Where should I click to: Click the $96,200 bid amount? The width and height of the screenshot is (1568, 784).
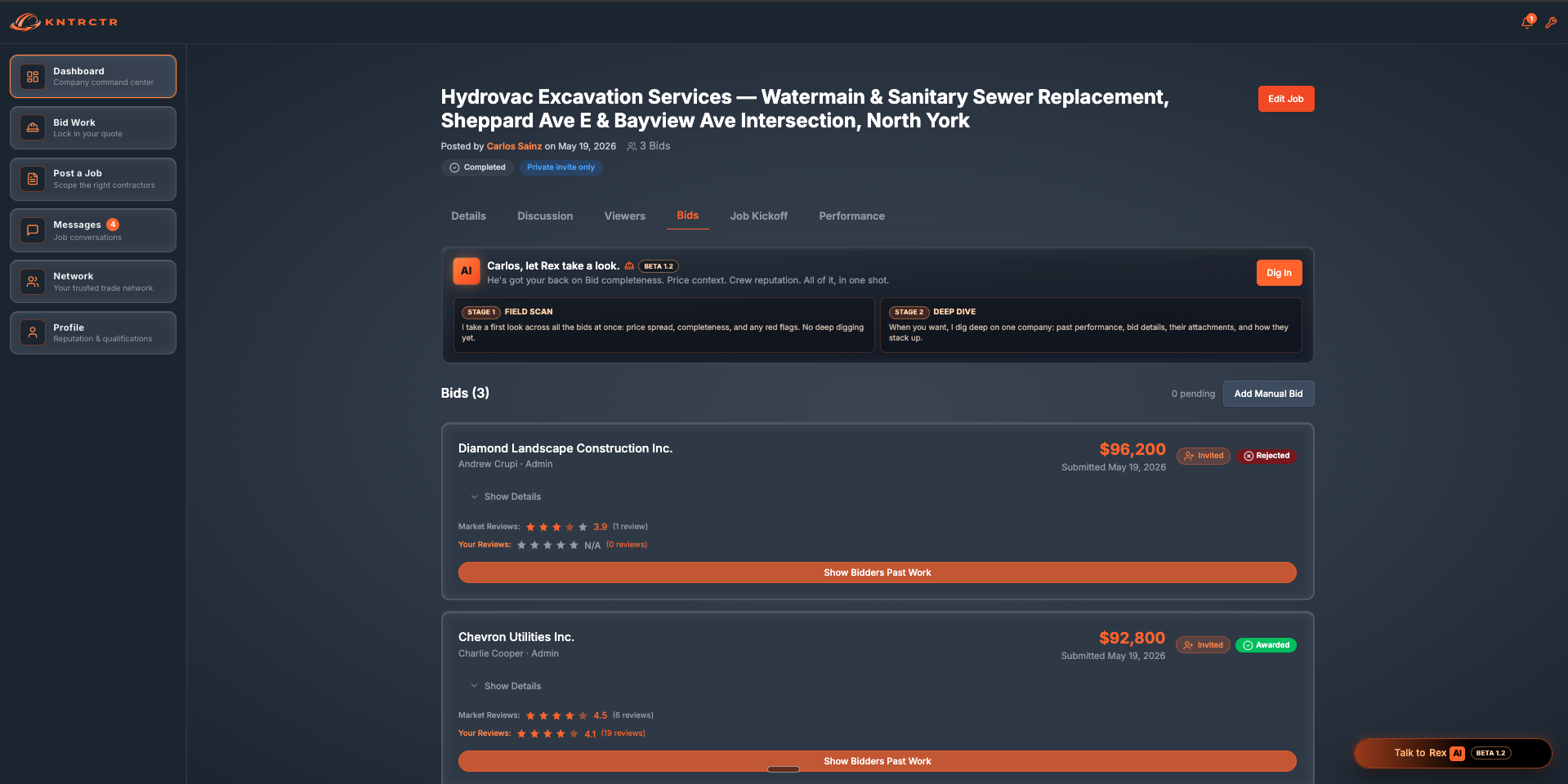(1132, 449)
